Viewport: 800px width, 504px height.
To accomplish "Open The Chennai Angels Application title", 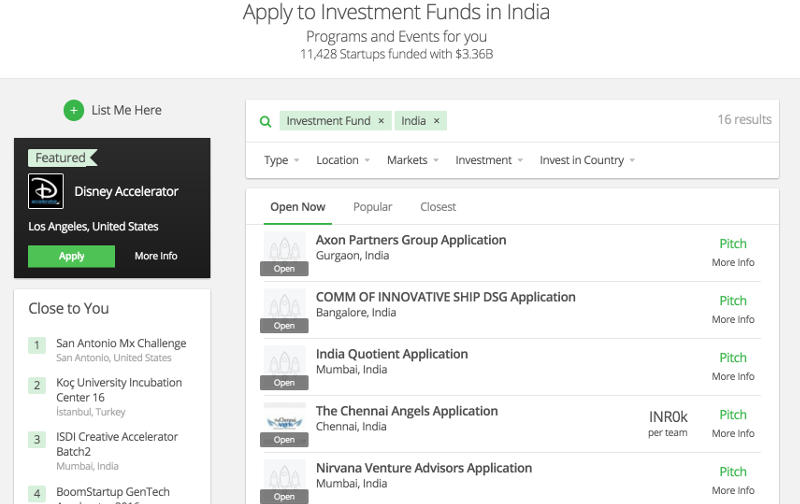I will click(407, 411).
